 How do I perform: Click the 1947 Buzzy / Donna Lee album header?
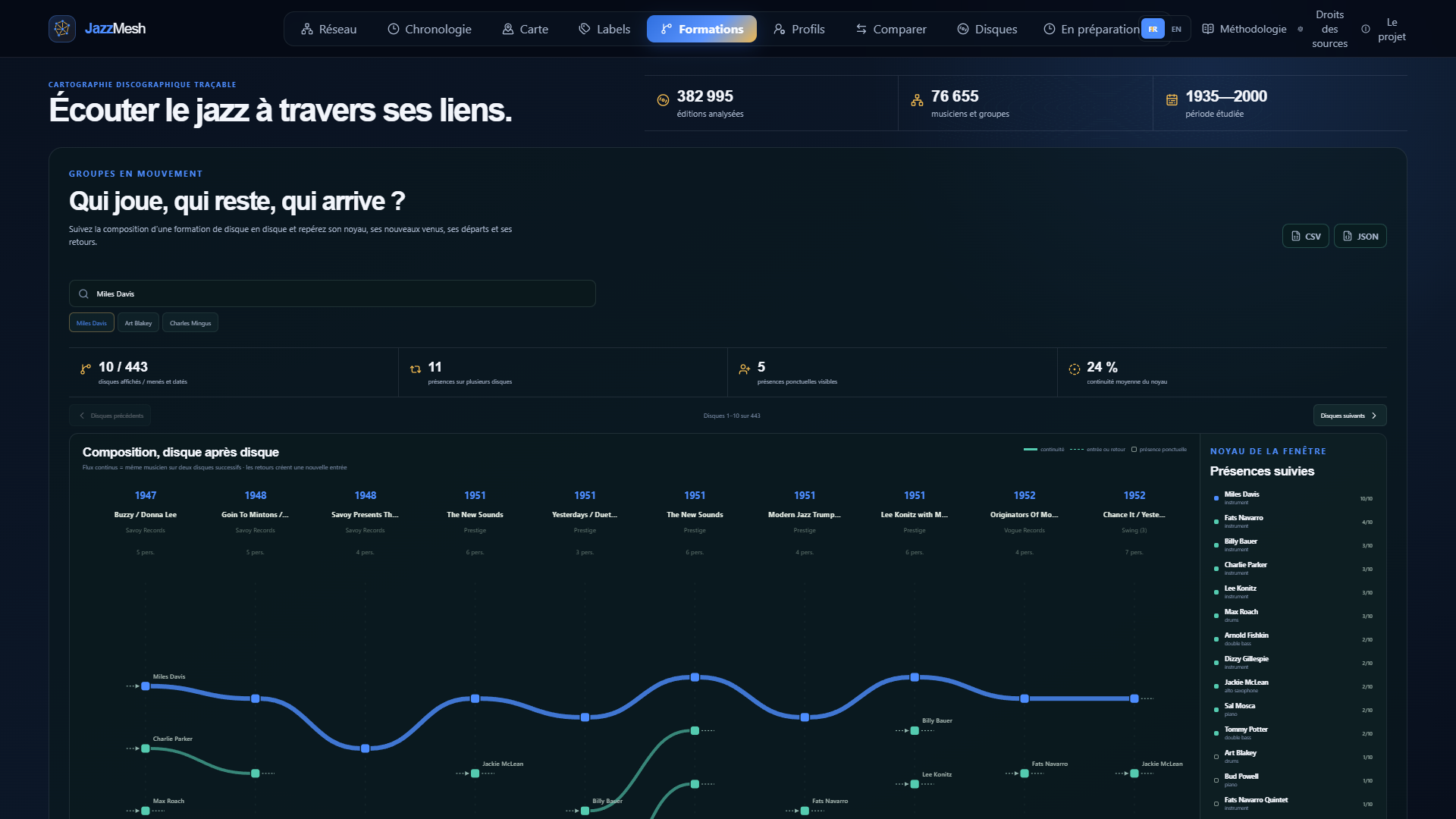tap(146, 523)
